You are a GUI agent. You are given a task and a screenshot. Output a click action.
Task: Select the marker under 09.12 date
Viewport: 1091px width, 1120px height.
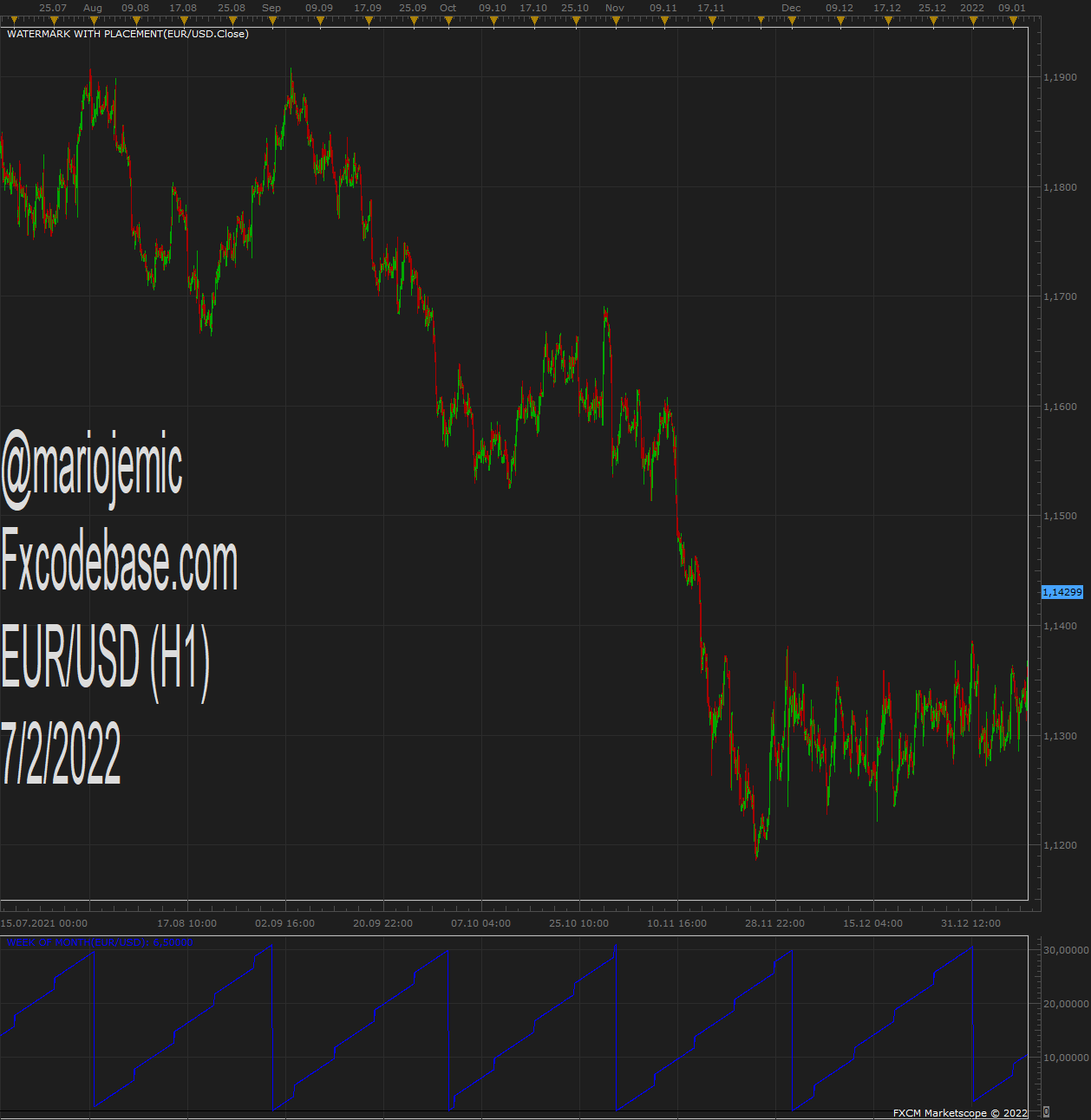click(x=839, y=20)
